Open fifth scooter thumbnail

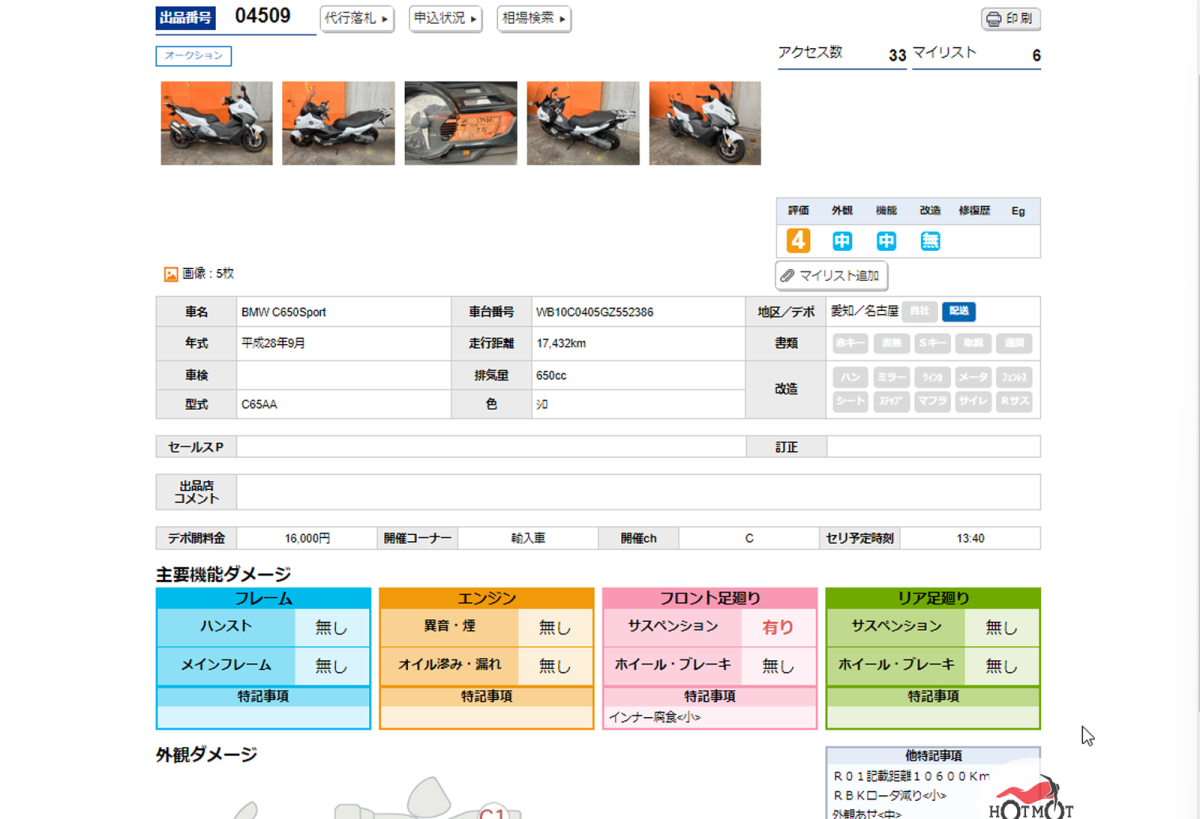coord(705,123)
